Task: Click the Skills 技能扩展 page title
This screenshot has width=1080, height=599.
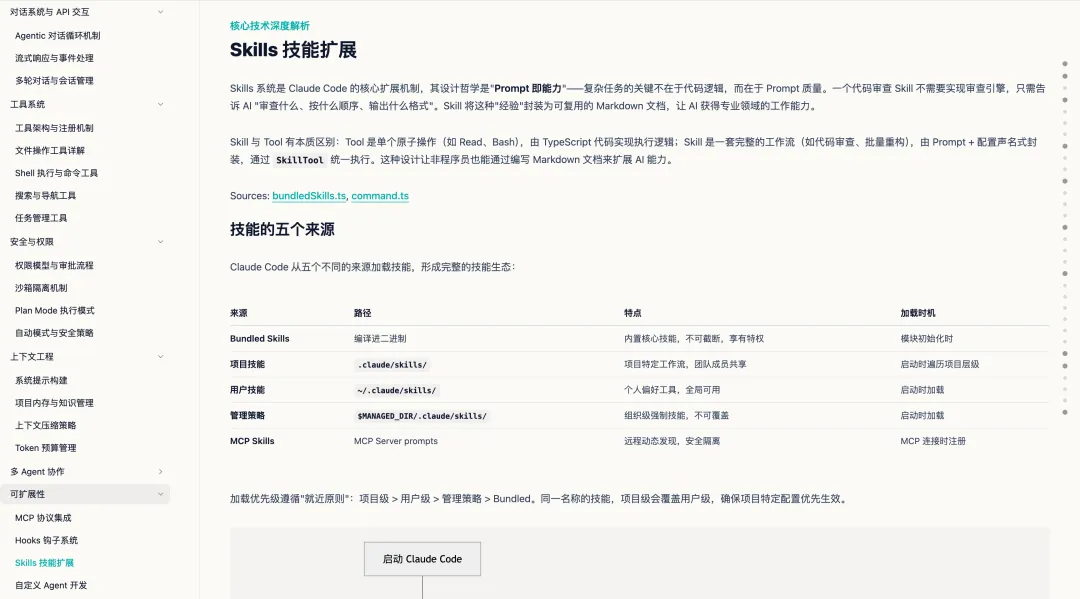Action: [x=293, y=50]
